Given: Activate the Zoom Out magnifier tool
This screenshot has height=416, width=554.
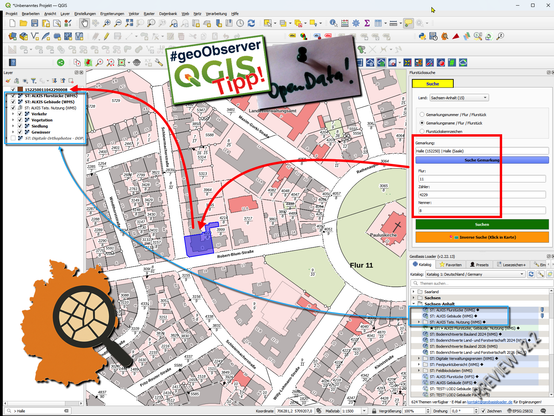Looking at the screenshot, I should click(118, 23).
